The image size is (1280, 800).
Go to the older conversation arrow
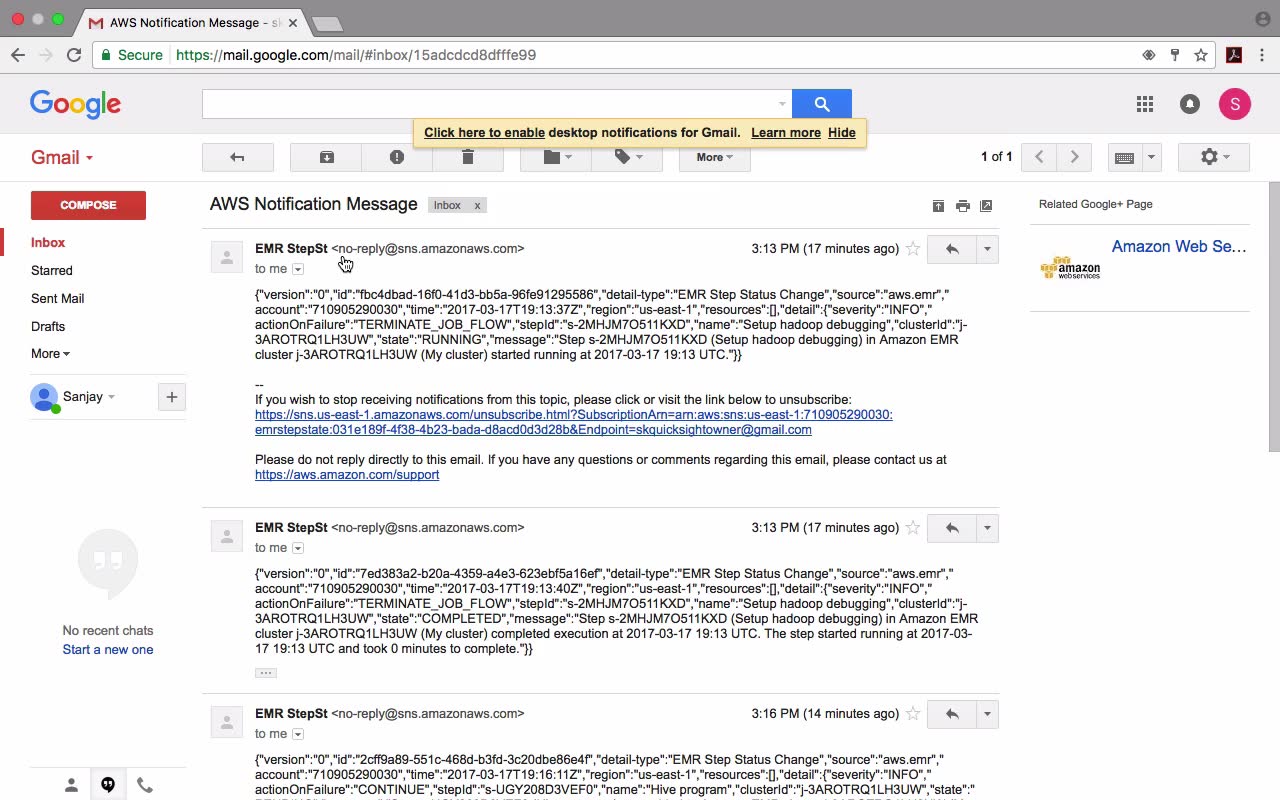[1074, 157]
